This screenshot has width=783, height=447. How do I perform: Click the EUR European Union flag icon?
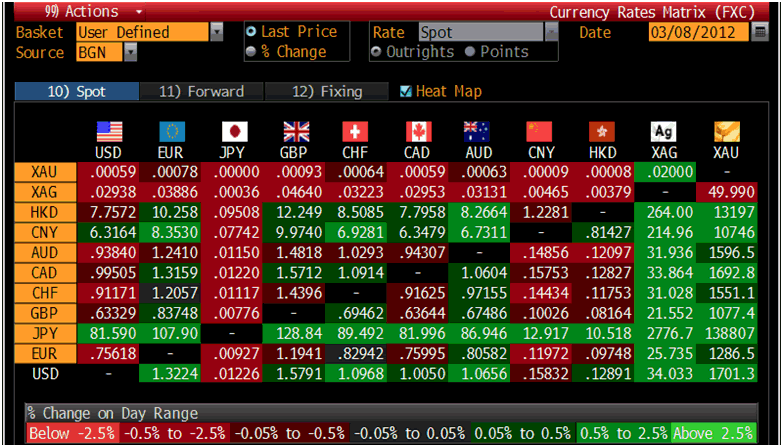click(171, 132)
